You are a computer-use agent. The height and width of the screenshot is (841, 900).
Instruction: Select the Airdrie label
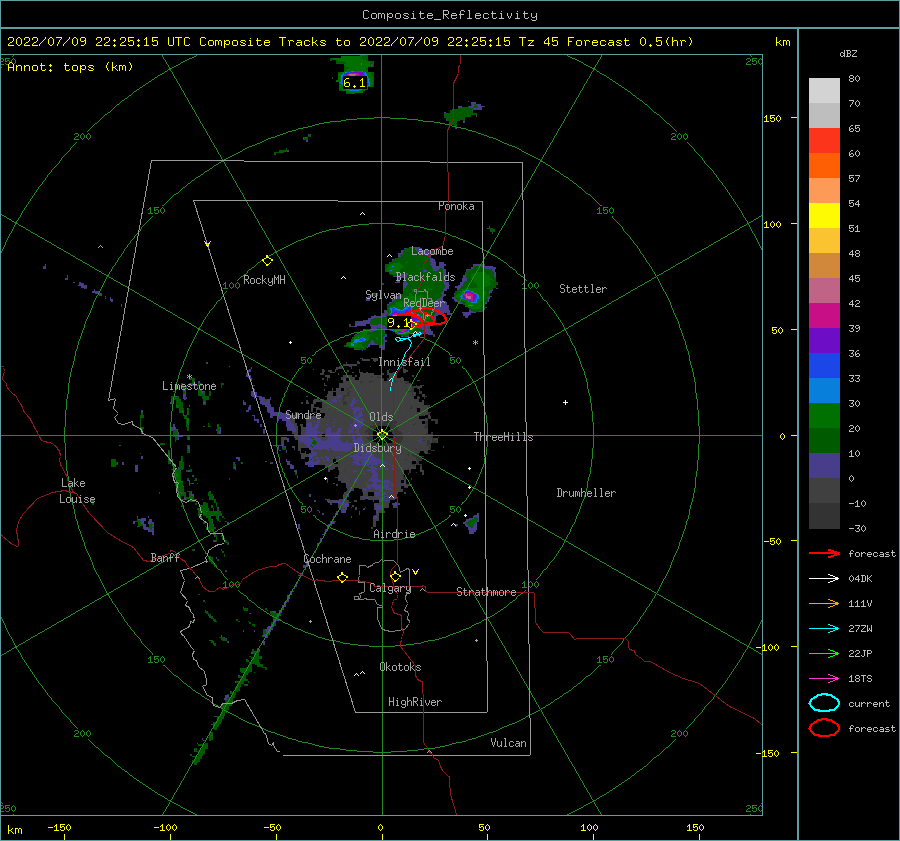(394, 534)
